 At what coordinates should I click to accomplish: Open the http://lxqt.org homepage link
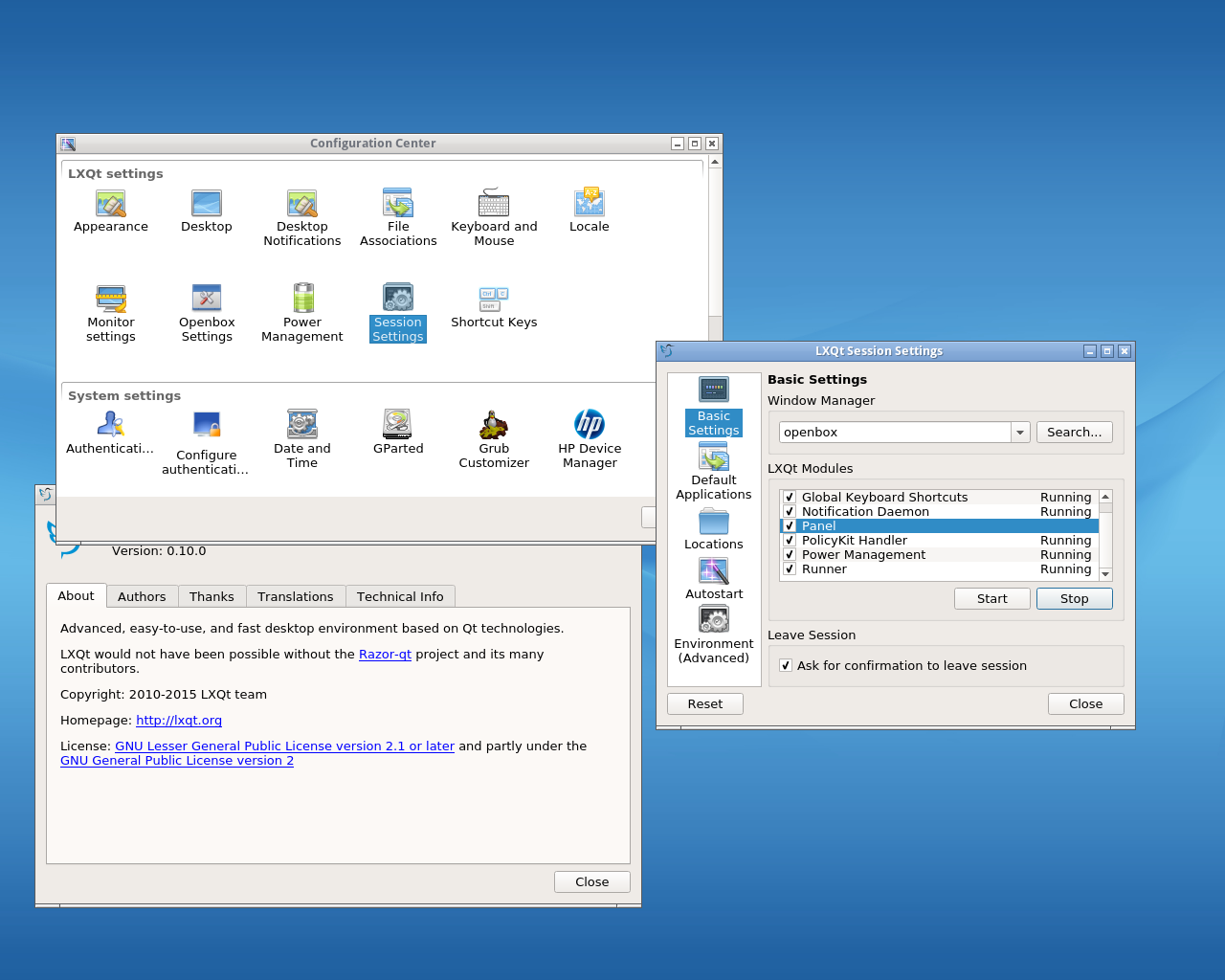pos(179,721)
